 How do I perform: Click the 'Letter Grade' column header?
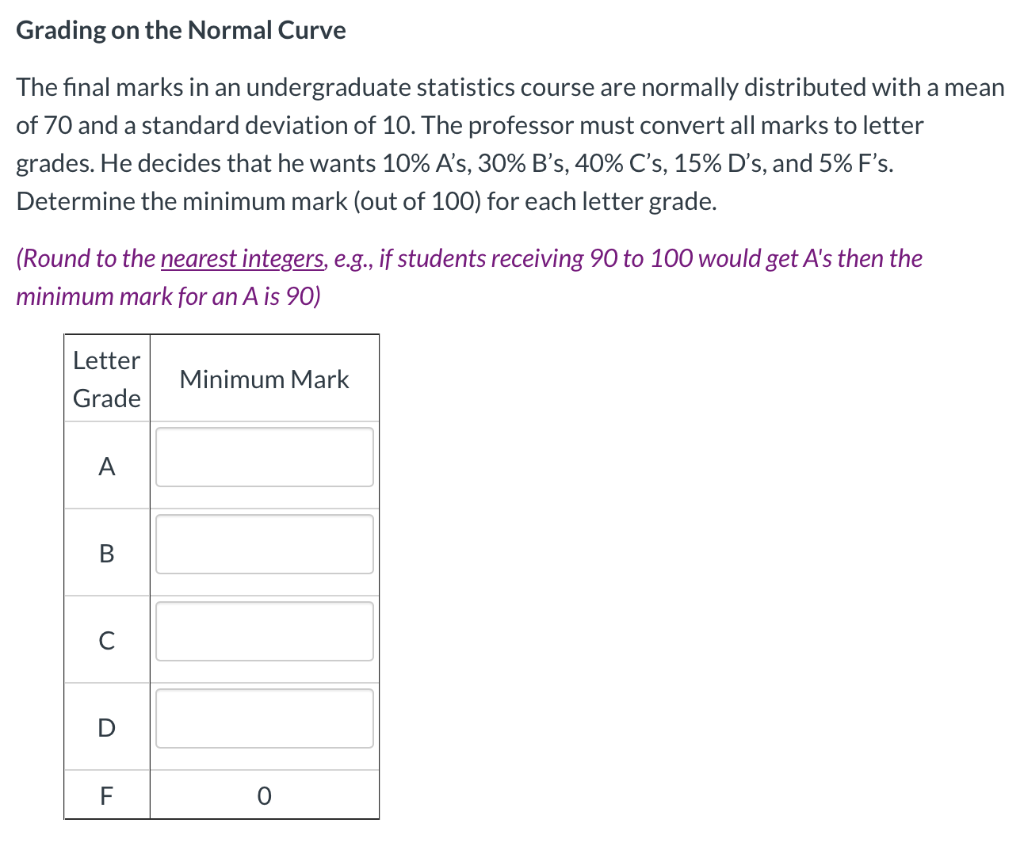(x=106, y=379)
